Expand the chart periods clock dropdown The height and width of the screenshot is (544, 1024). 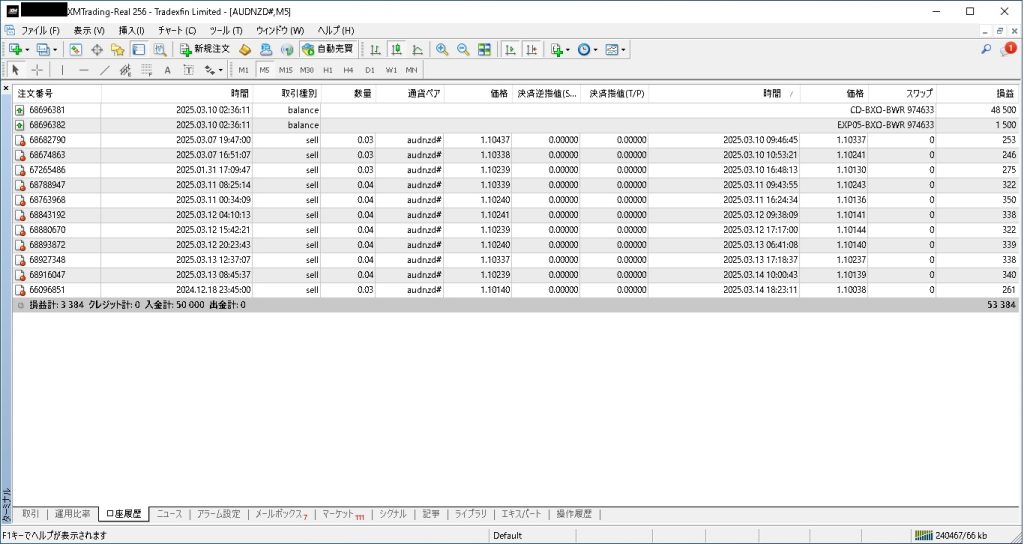pos(596,49)
